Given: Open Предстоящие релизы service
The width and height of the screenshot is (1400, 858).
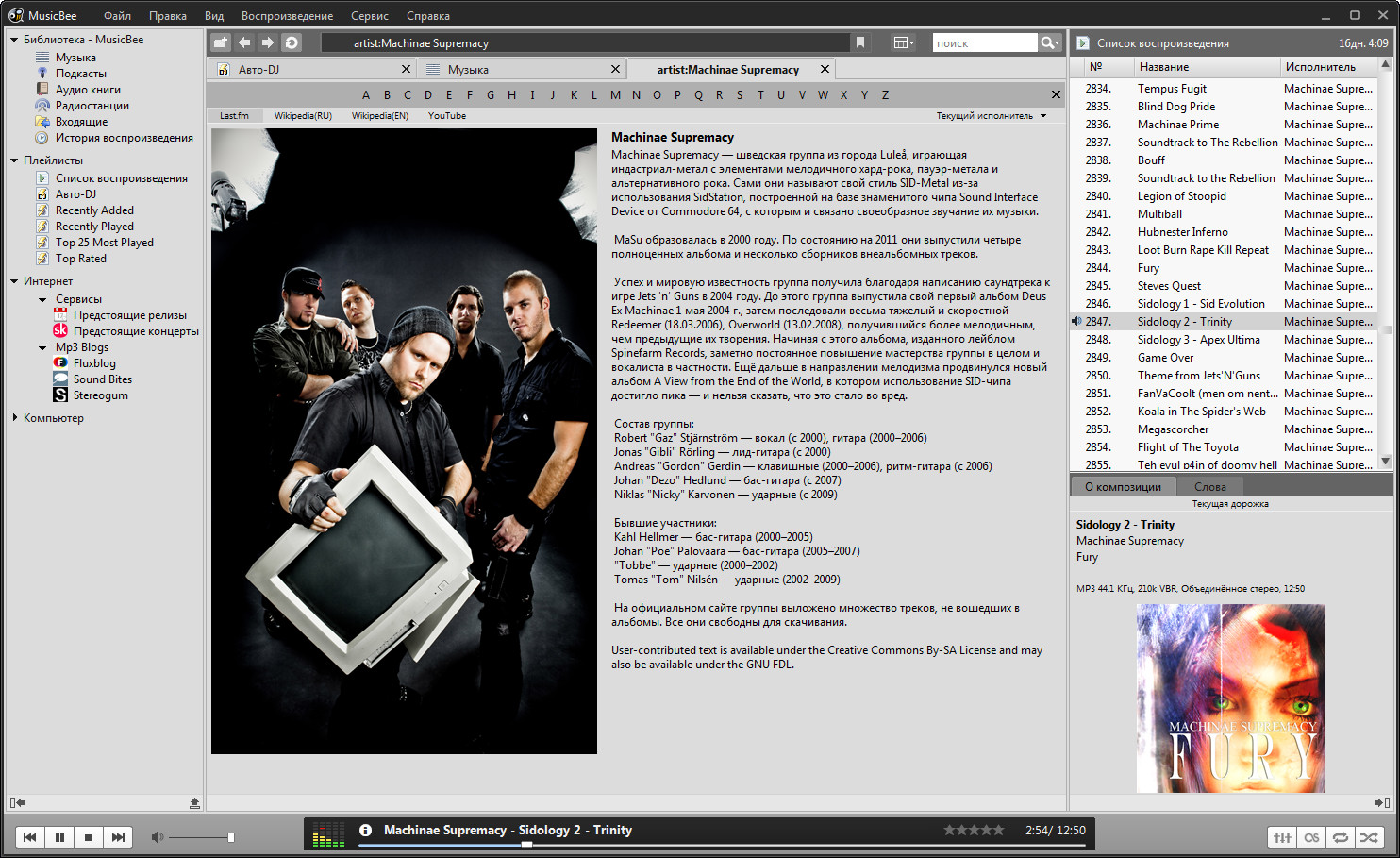Looking at the screenshot, I should pos(129,315).
